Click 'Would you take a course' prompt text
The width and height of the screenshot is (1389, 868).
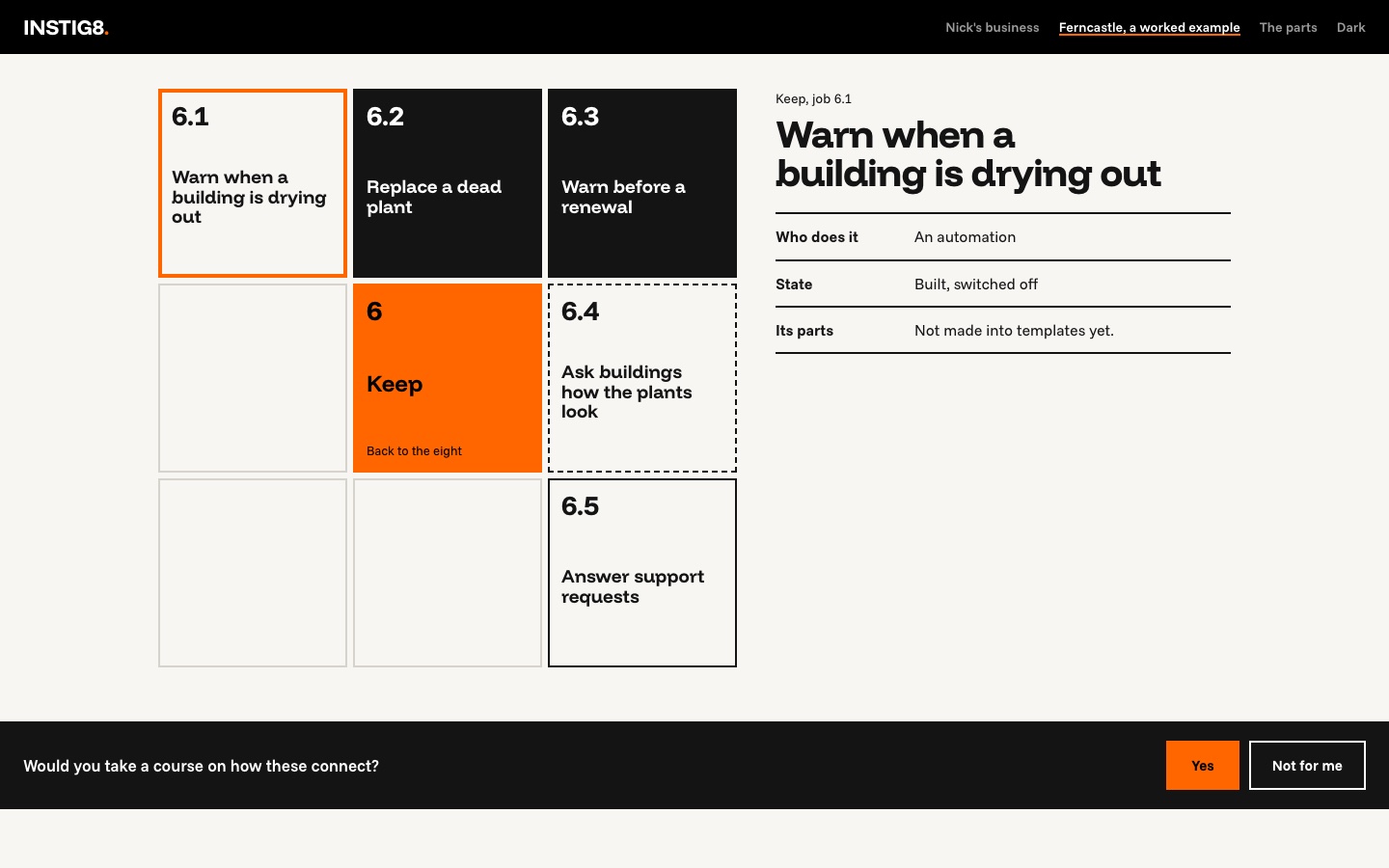click(201, 766)
